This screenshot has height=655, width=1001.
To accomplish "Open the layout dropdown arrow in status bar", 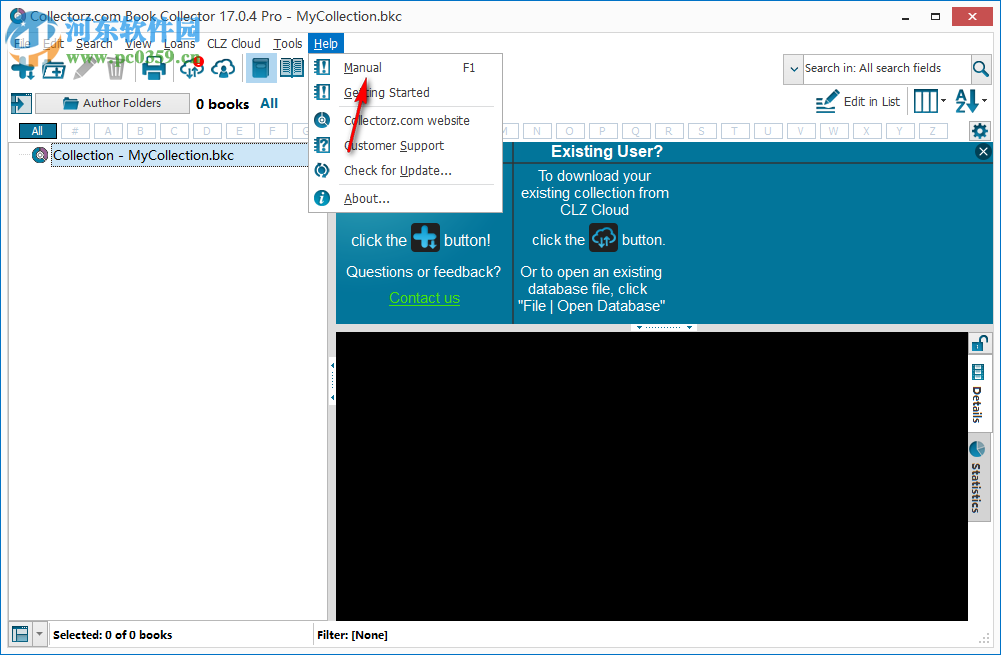I will click(x=39, y=634).
